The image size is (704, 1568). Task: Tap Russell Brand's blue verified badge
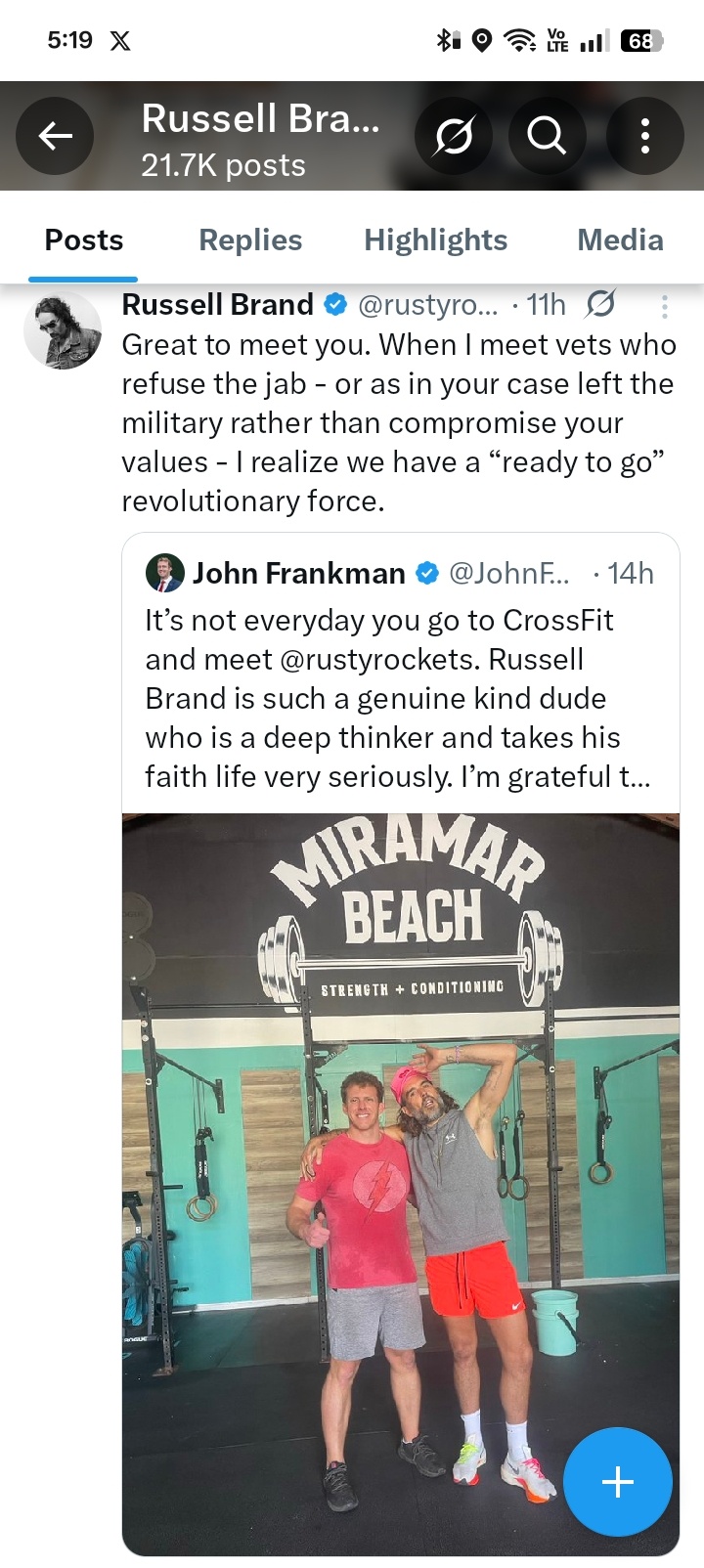334,305
